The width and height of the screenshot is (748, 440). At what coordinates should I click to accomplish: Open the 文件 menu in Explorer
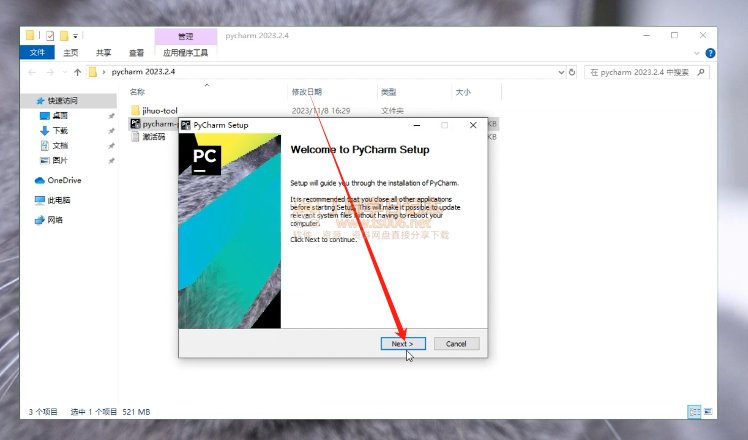click(37, 52)
